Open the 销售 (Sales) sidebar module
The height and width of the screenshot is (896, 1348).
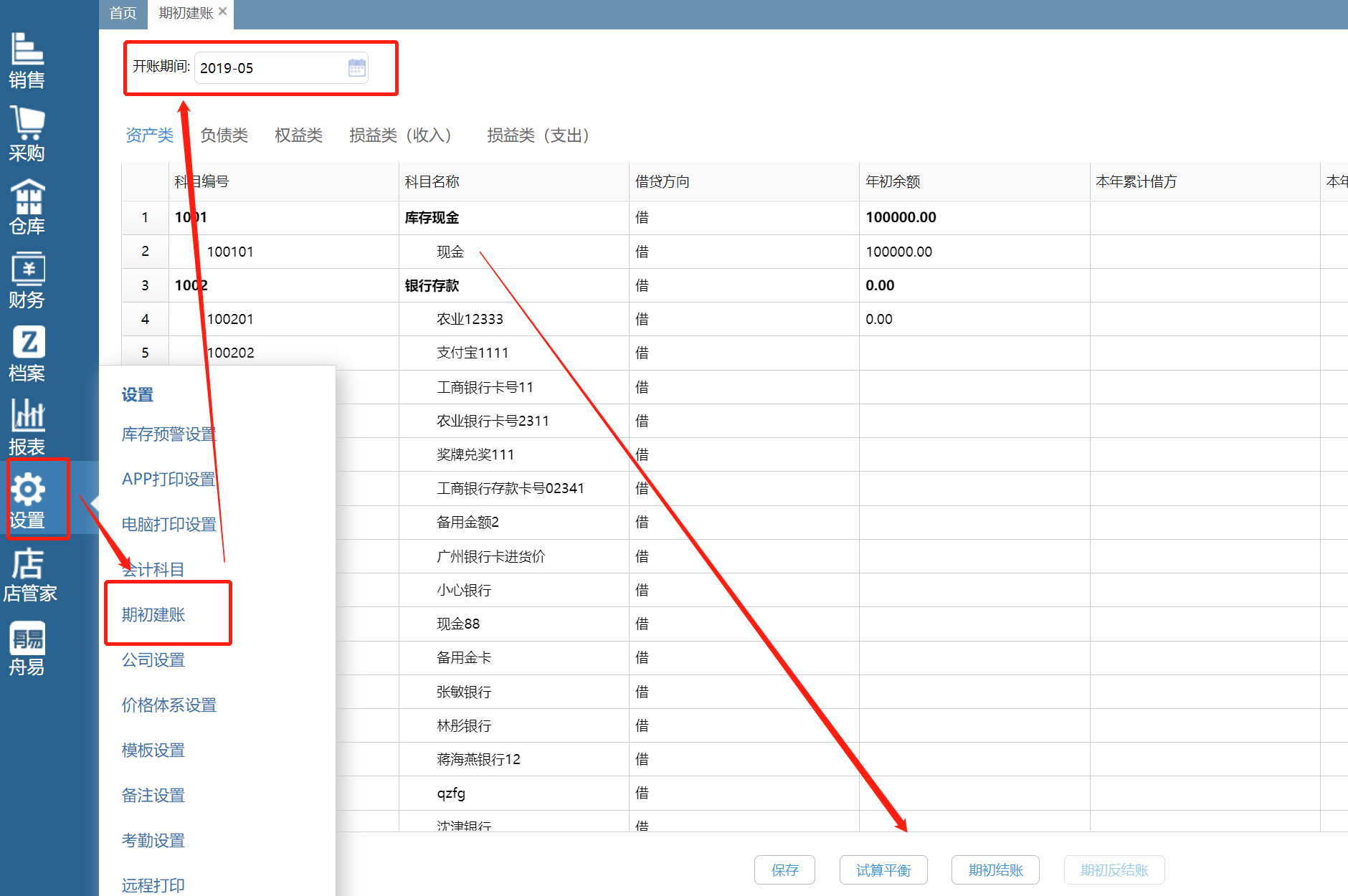point(27,60)
